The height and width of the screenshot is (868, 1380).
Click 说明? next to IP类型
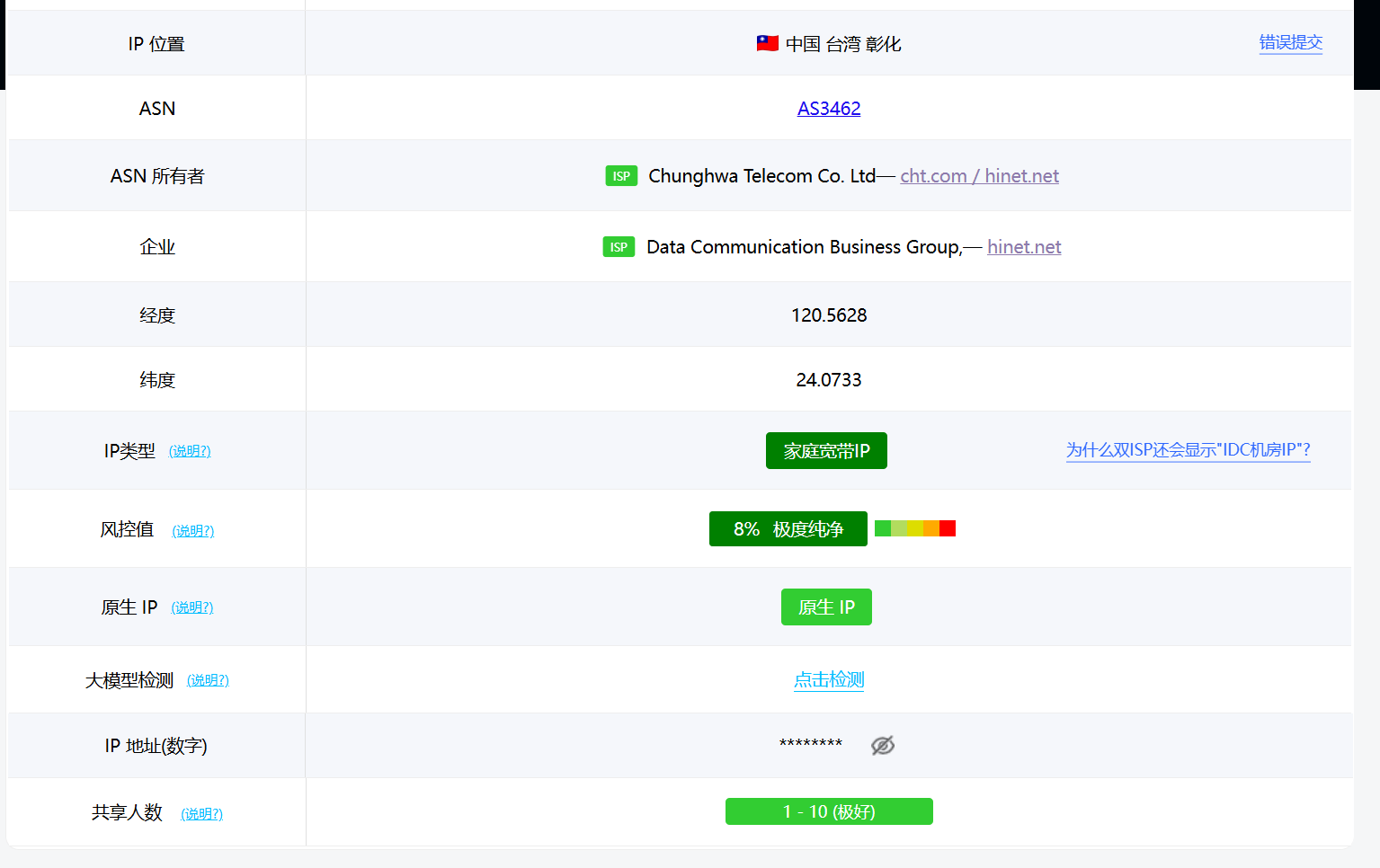pos(190,451)
